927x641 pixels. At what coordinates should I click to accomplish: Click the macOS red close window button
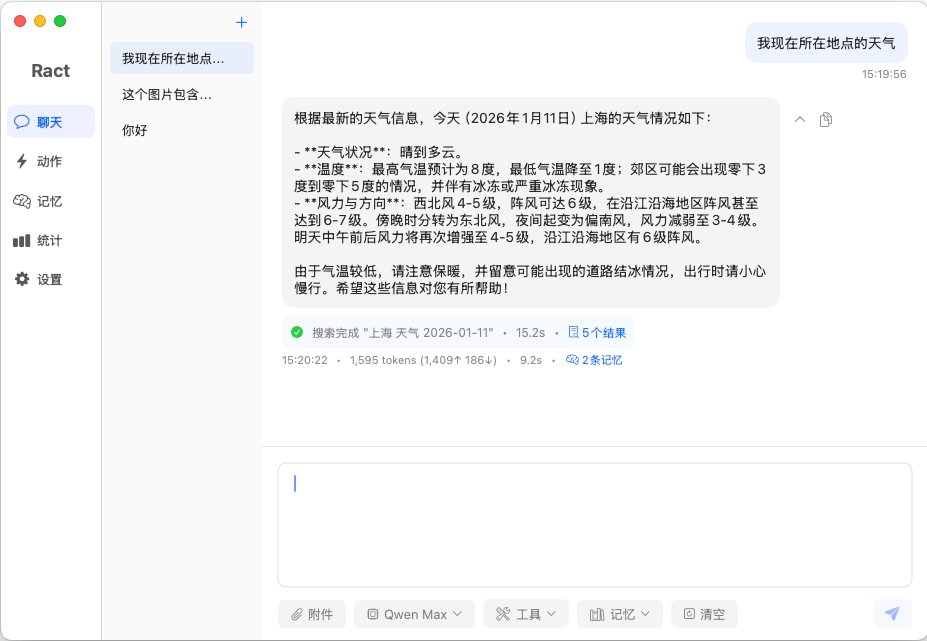pos(20,21)
